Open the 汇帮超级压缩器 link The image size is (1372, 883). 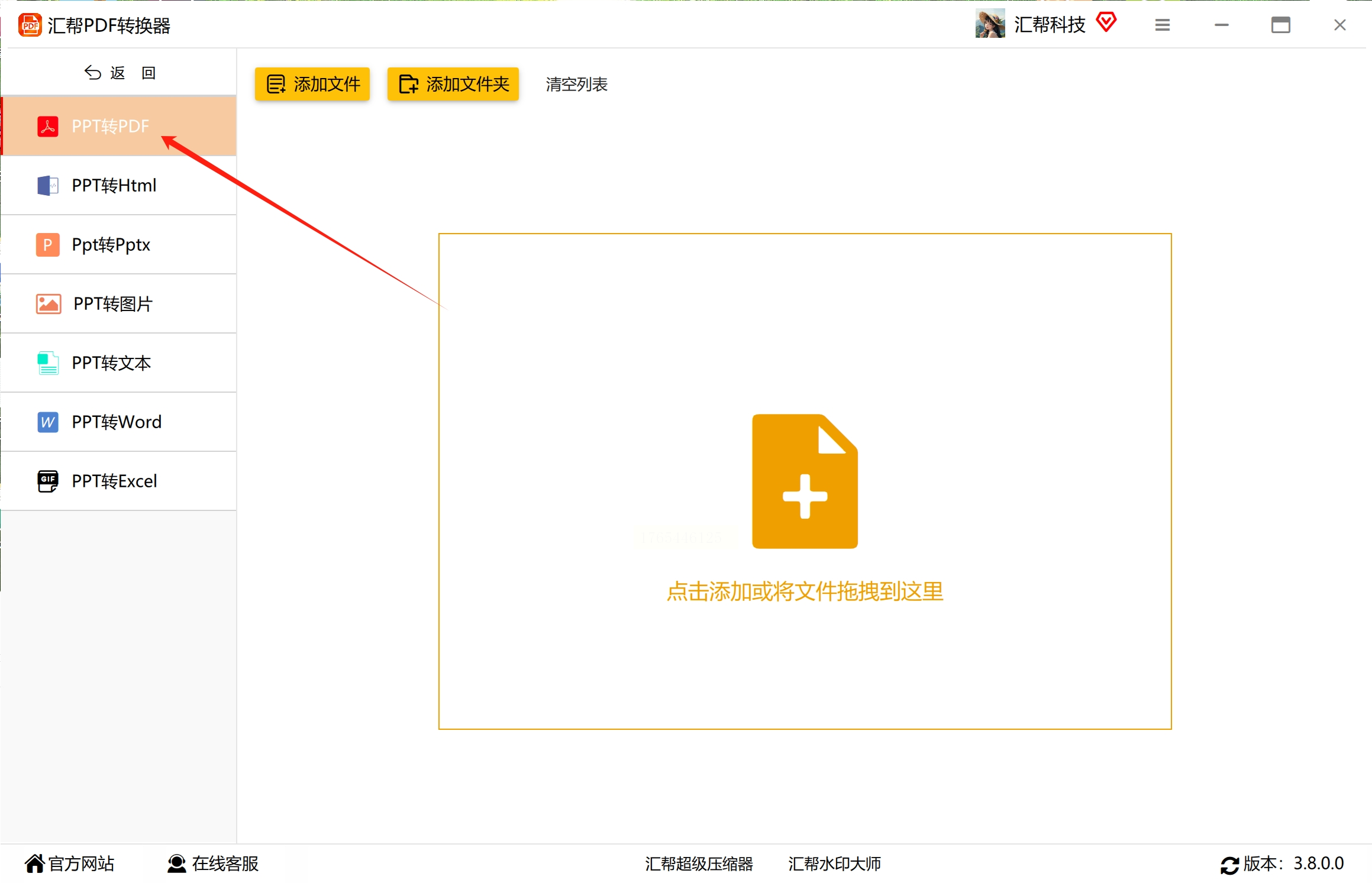click(699, 863)
